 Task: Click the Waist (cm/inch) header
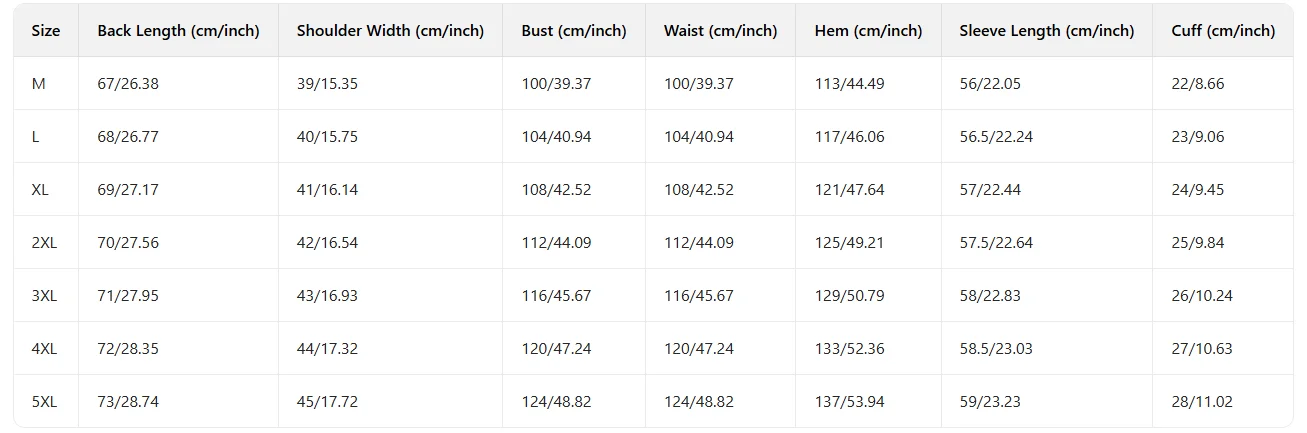(x=720, y=31)
